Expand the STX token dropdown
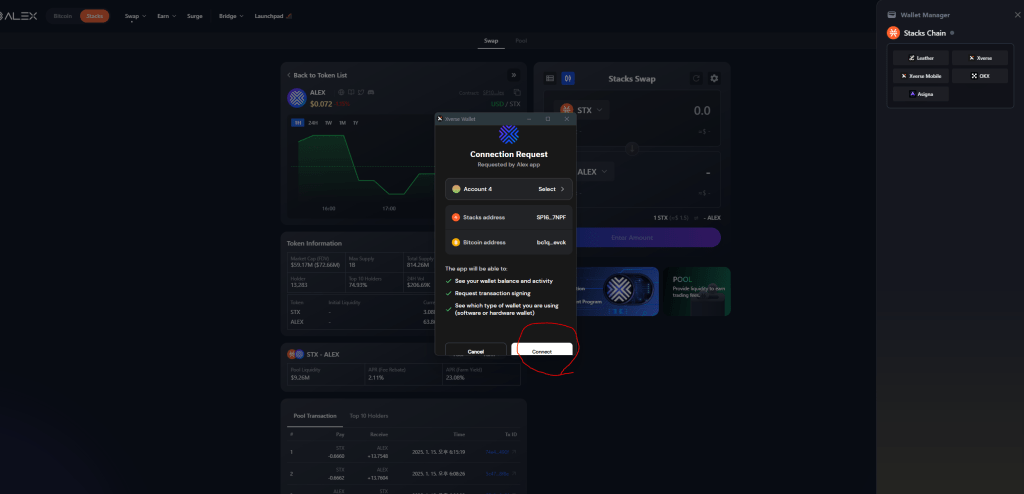This screenshot has height=494, width=1024. click(587, 110)
